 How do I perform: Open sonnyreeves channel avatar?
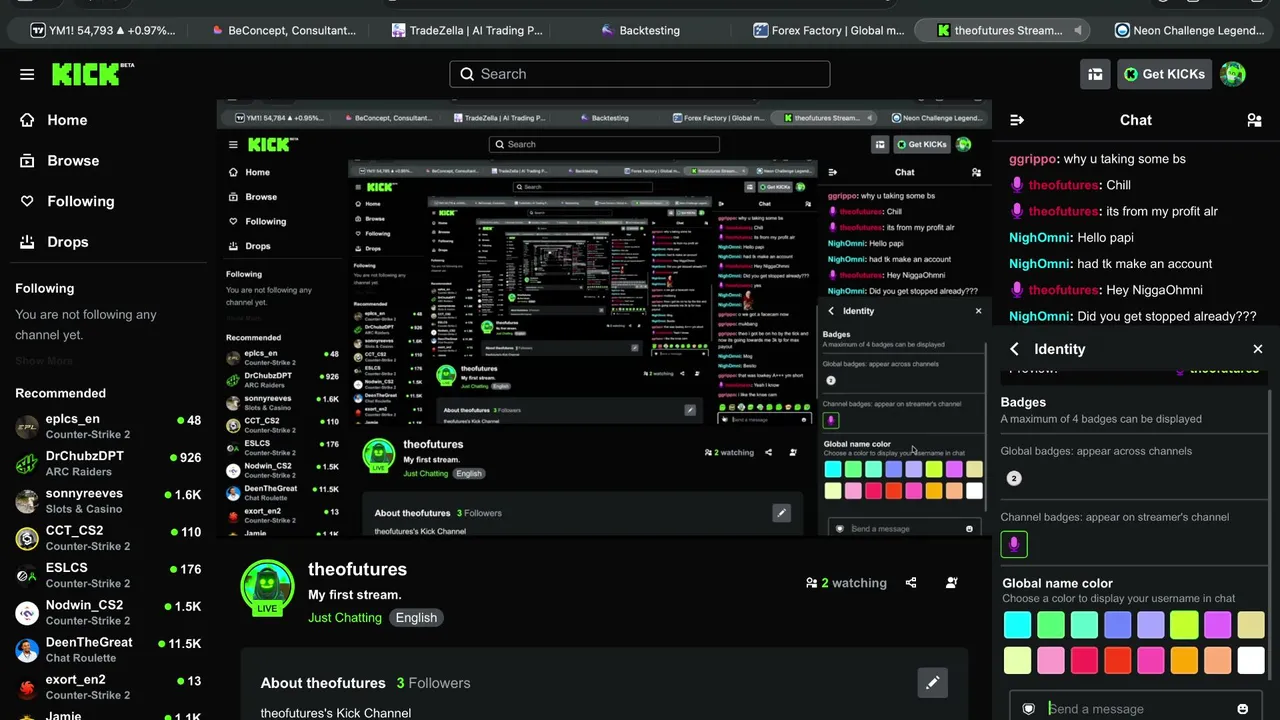27,501
